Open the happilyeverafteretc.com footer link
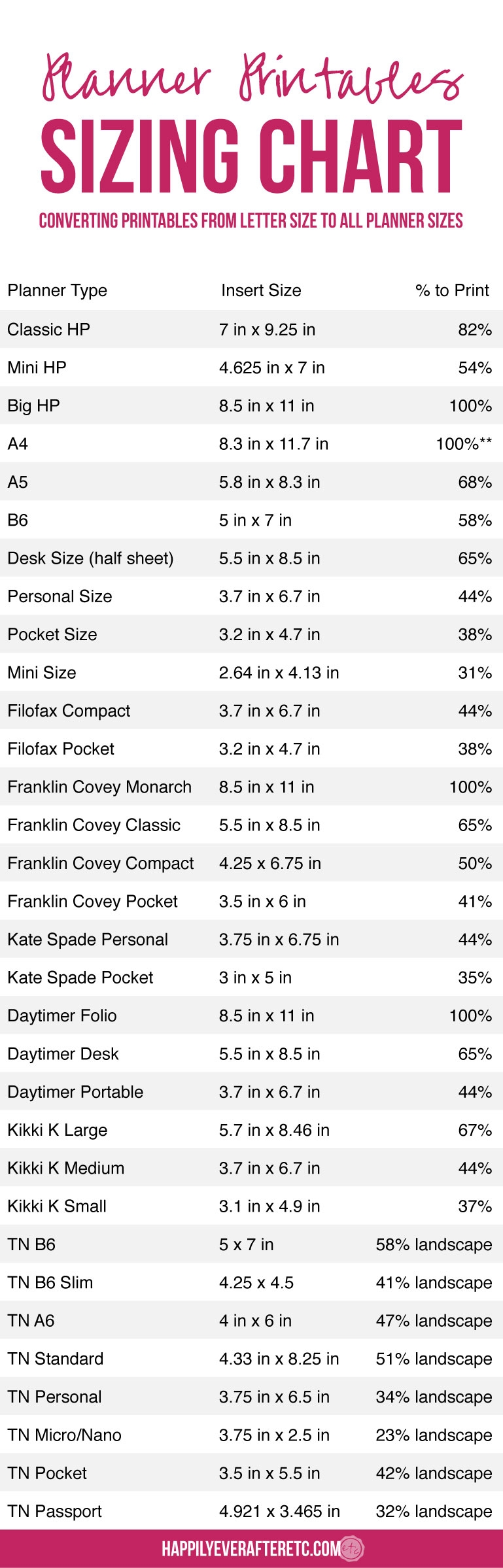 tap(251, 1548)
